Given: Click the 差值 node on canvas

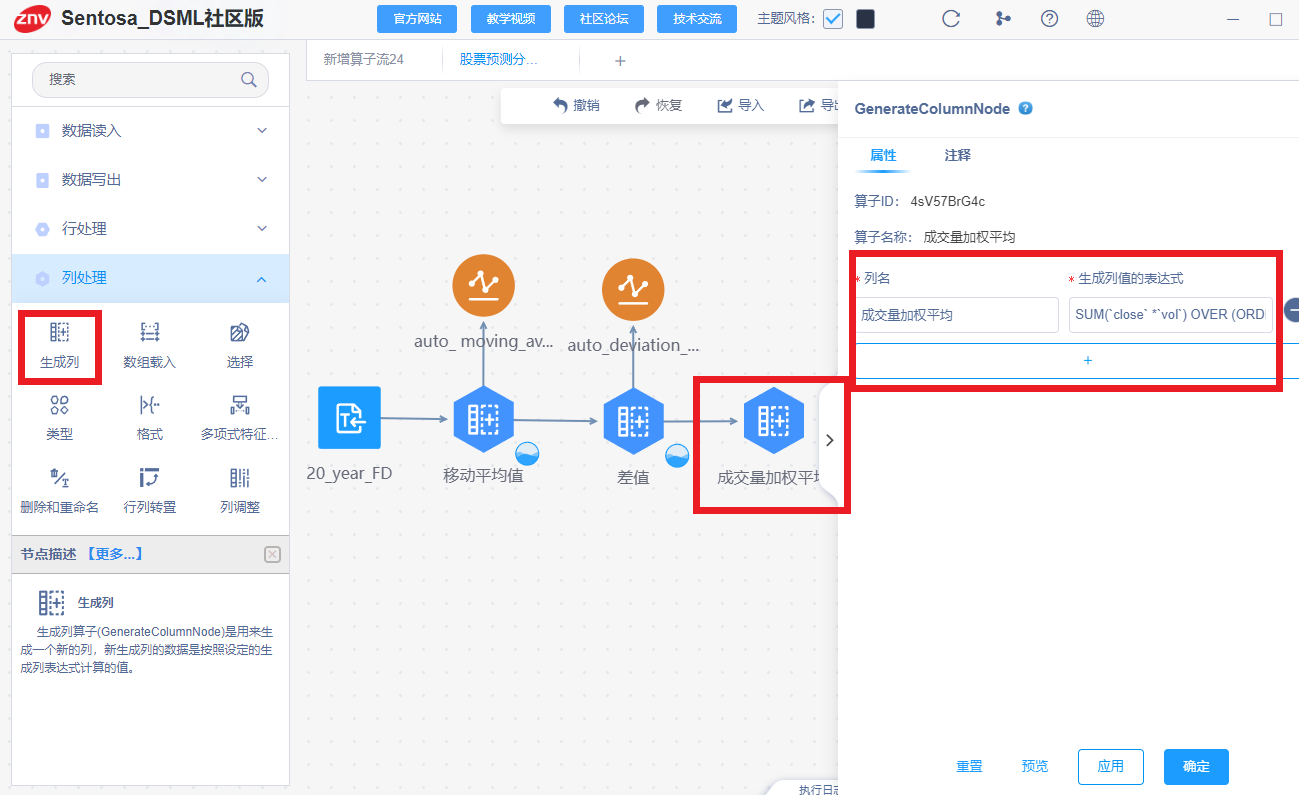Looking at the screenshot, I should pyautogui.click(x=633, y=421).
